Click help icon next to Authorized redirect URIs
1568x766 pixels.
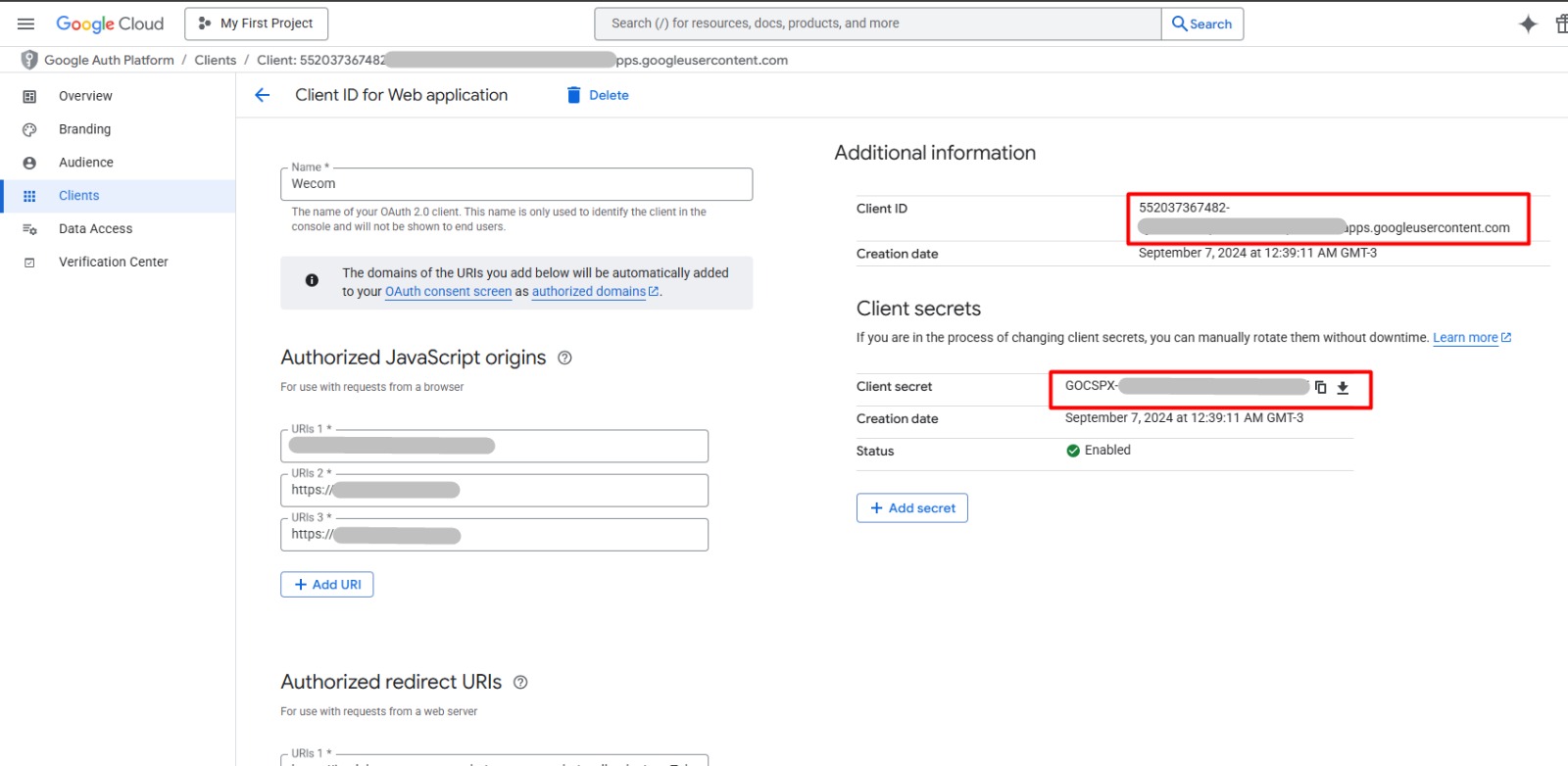(520, 683)
